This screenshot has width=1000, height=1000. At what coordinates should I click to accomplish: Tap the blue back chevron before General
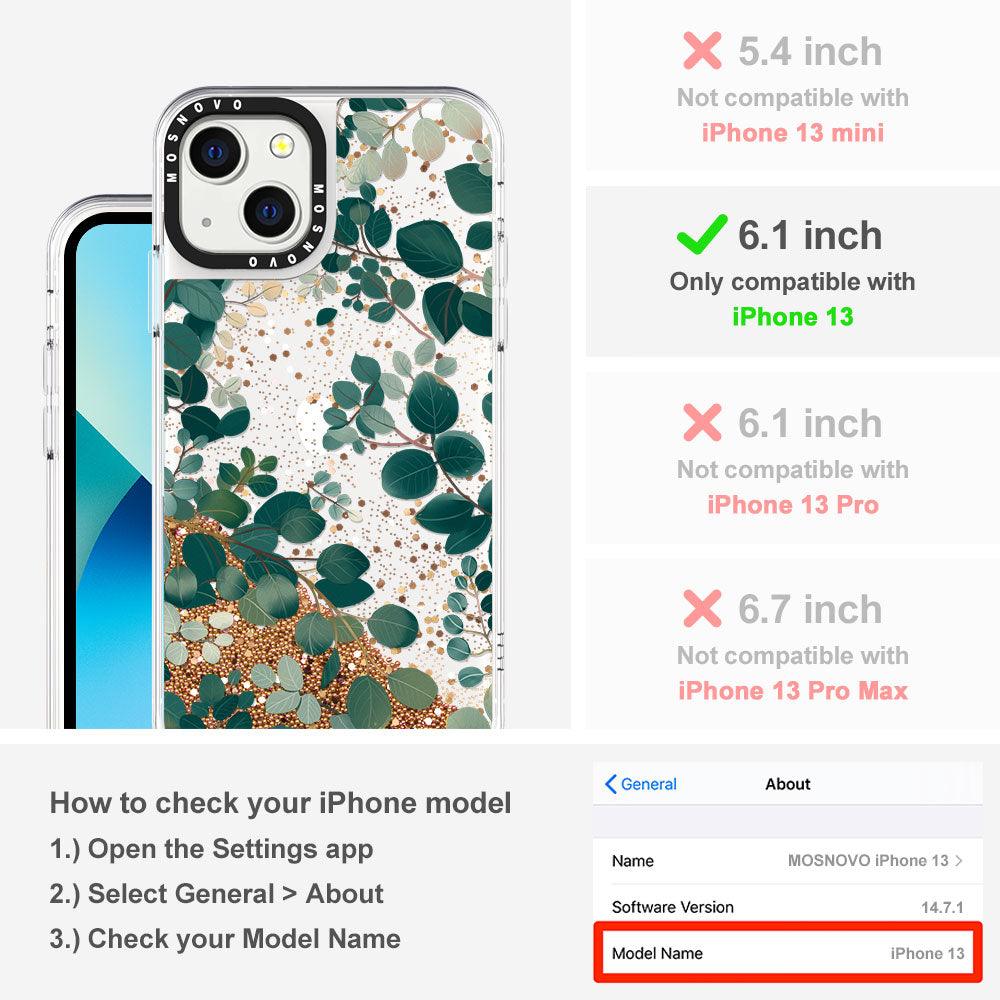coord(610,784)
